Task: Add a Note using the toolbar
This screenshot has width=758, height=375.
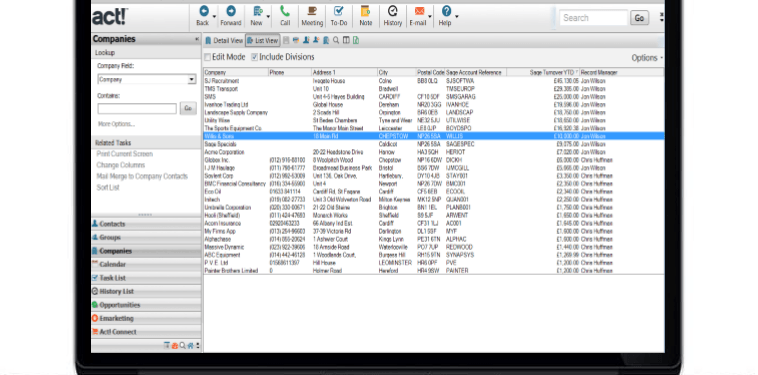Action: [366, 16]
